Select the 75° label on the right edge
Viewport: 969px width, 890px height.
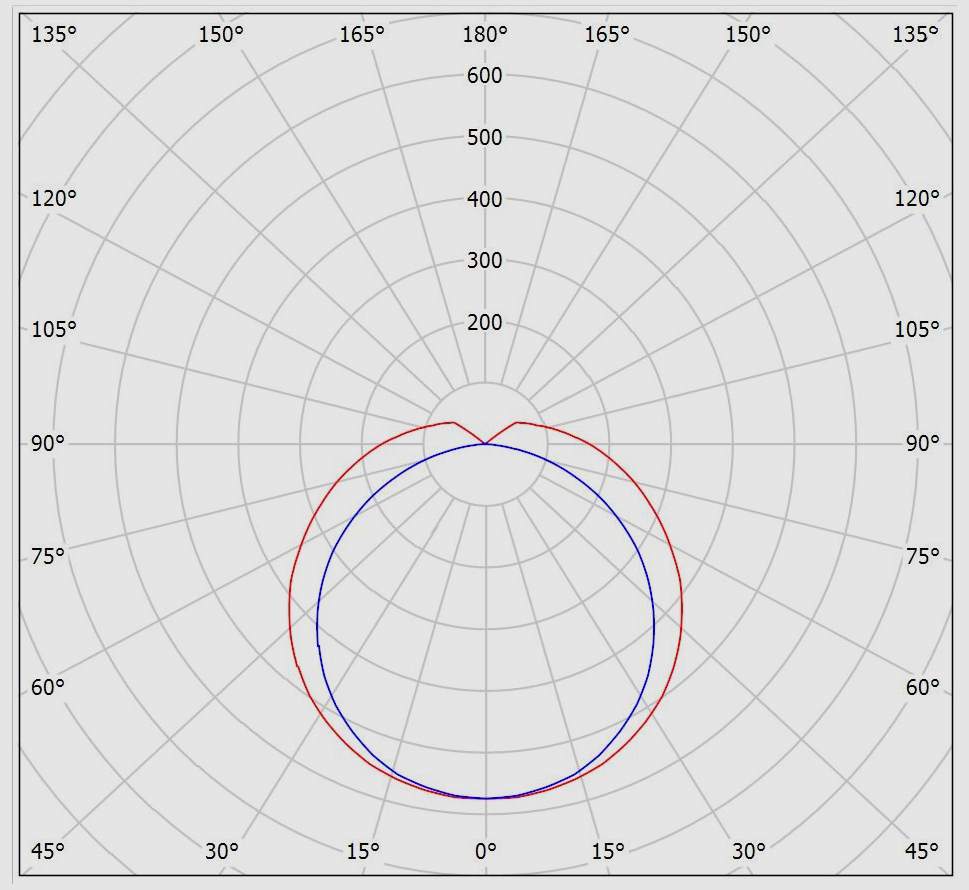(x=923, y=556)
